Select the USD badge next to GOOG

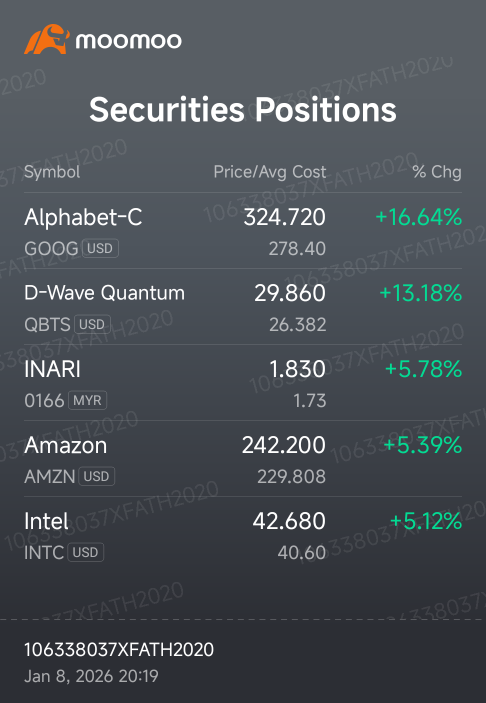click(100, 248)
